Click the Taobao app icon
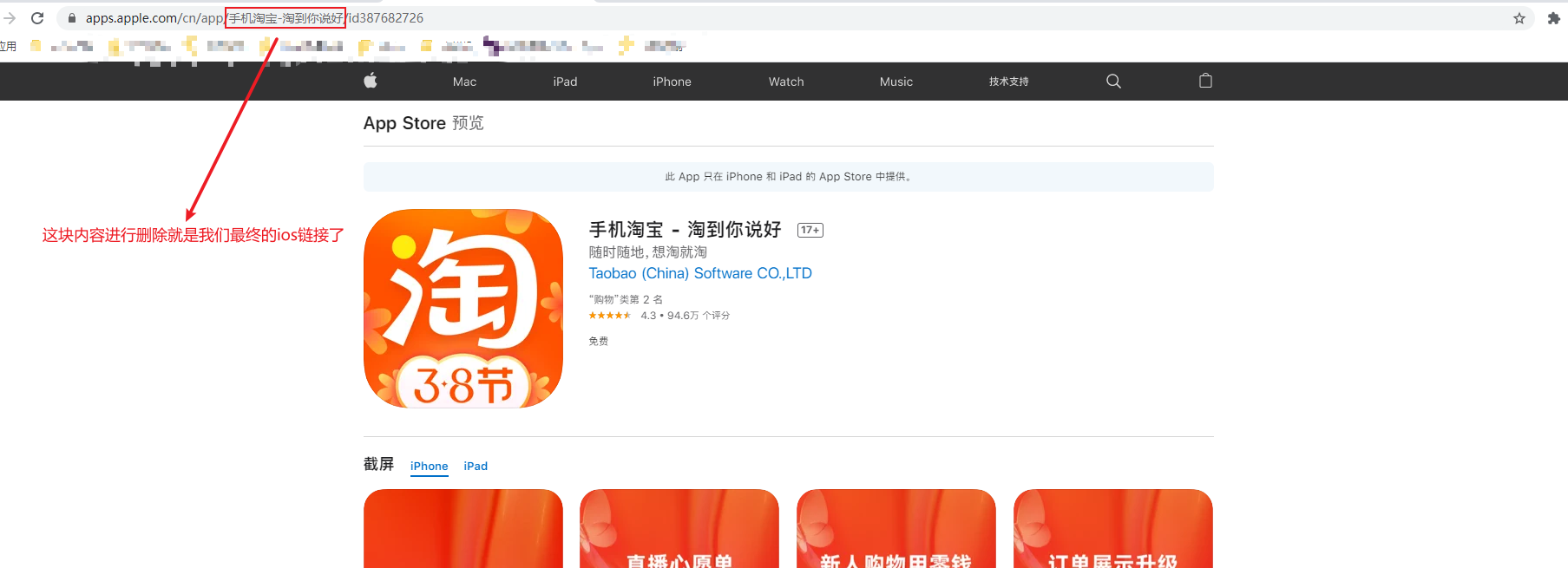The width and height of the screenshot is (1568, 568). [x=463, y=309]
